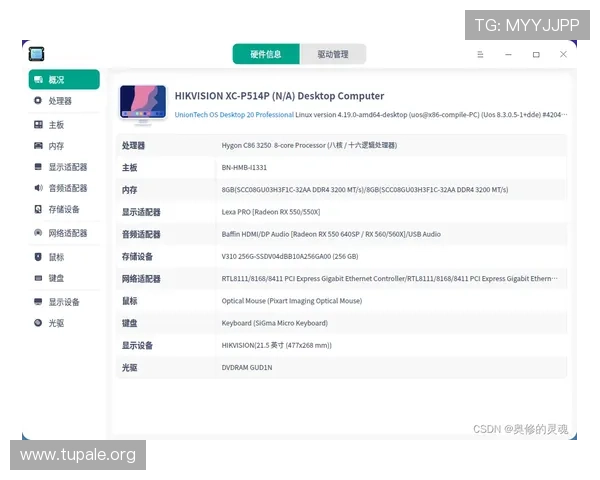Select 处理器 label in the sidebar
This screenshot has width=600, height=480.
point(60,101)
